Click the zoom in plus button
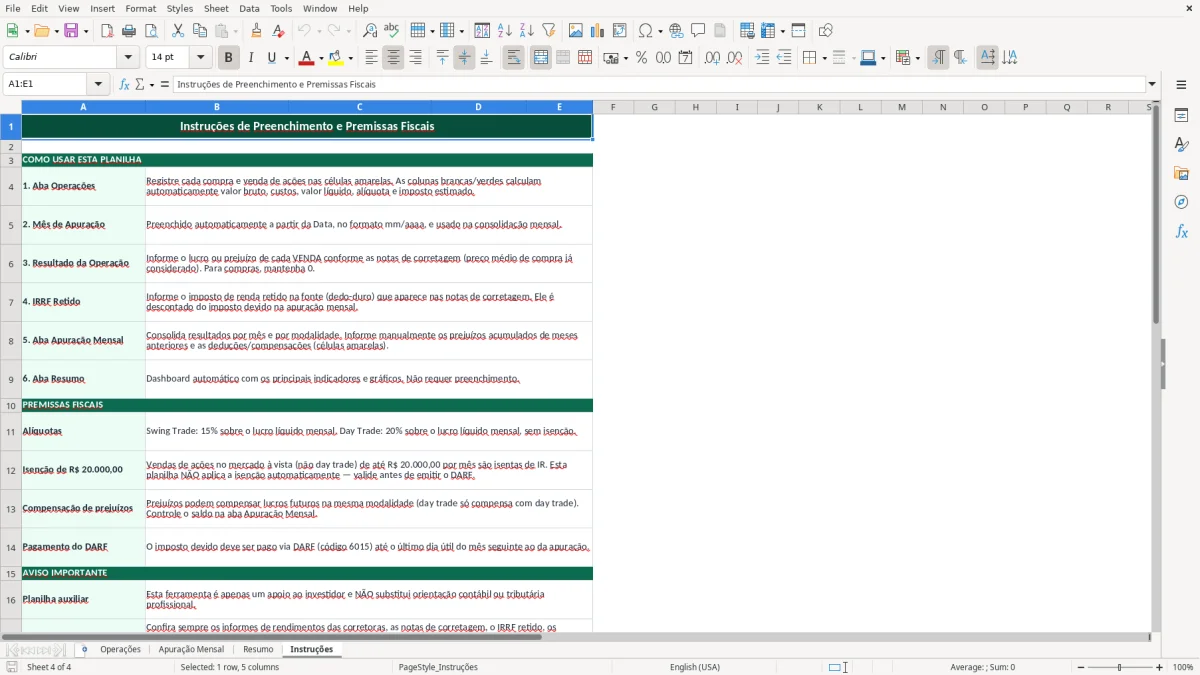The image size is (1200, 675). pos(1159,667)
